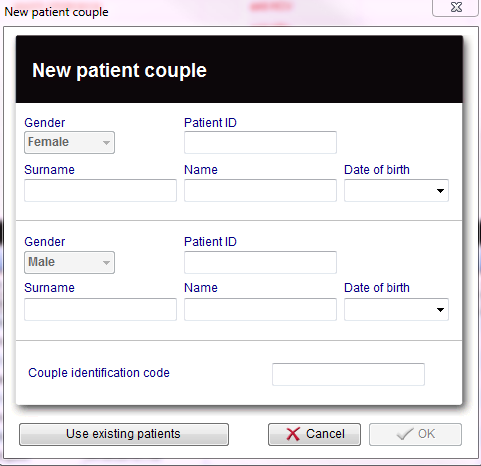The height and width of the screenshot is (466, 481).
Task: Focus the female patient's Name field
Action: coord(260,190)
